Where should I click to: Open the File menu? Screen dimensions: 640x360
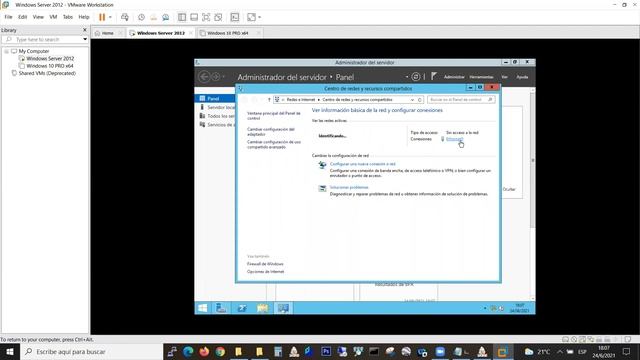pyautogui.click(x=8, y=17)
